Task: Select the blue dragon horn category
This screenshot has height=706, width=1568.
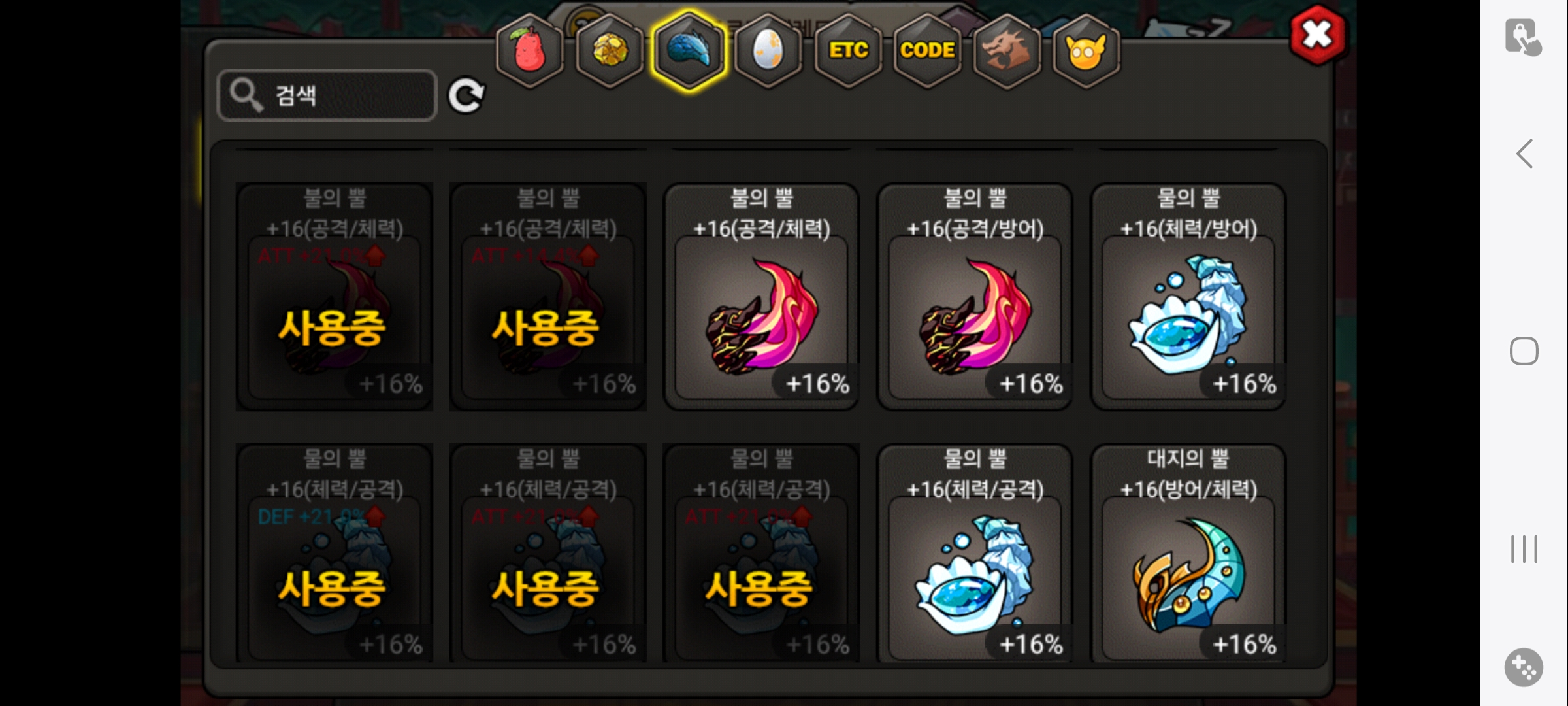Action: point(689,51)
